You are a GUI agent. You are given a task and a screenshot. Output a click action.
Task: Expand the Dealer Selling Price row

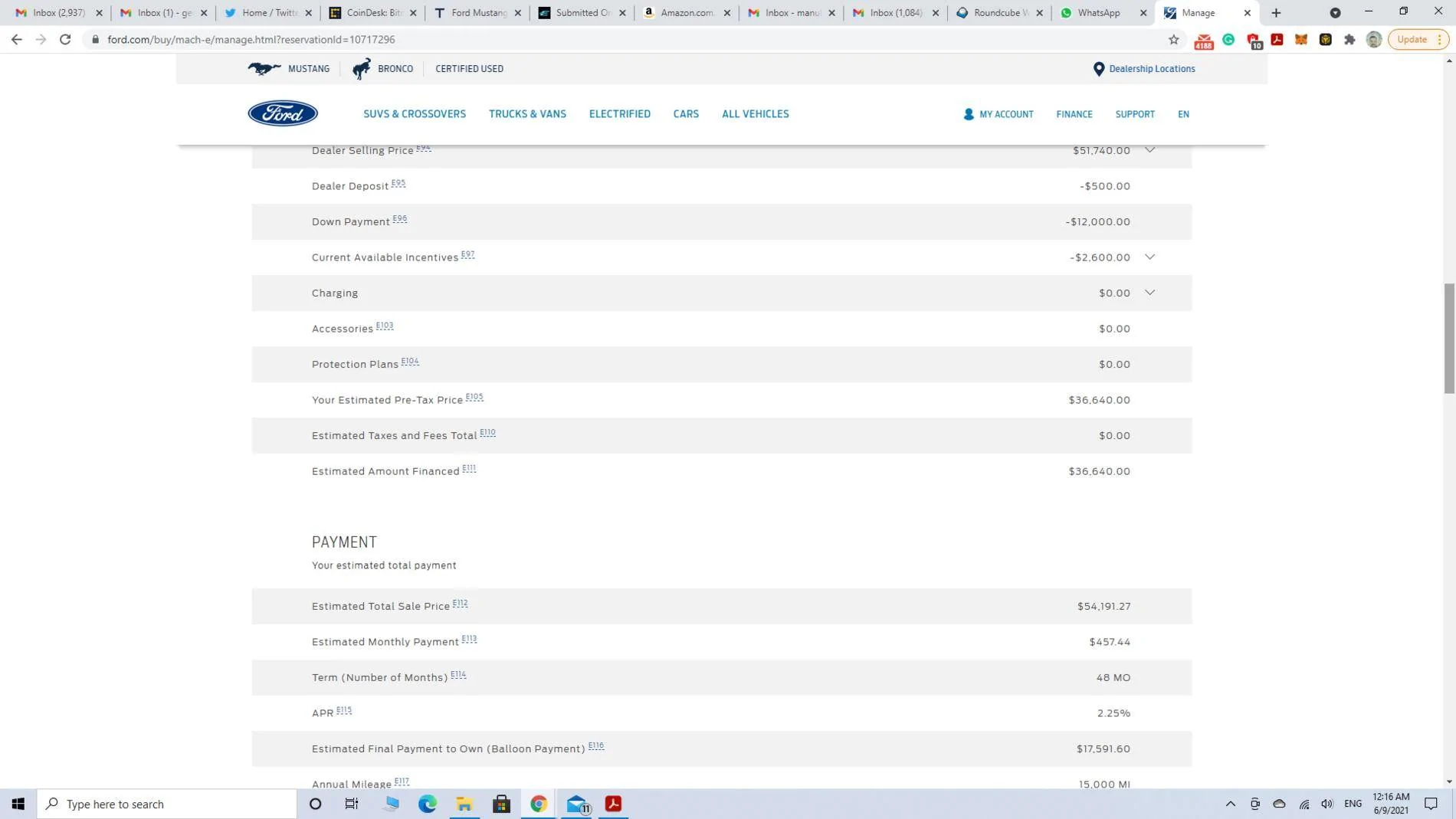coord(1149,150)
